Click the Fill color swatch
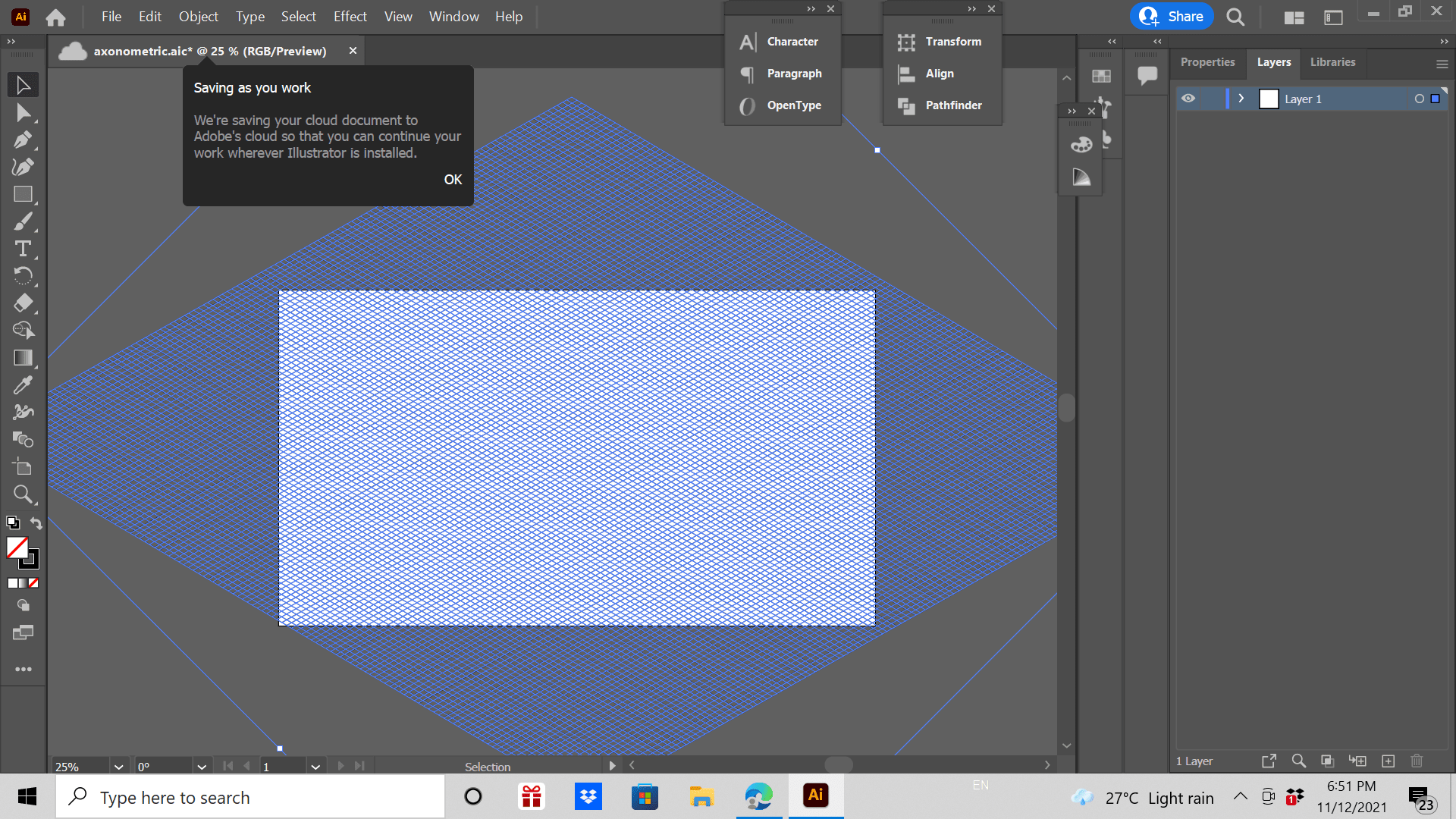This screenshot has height=819, width=1456. (17, 548)
